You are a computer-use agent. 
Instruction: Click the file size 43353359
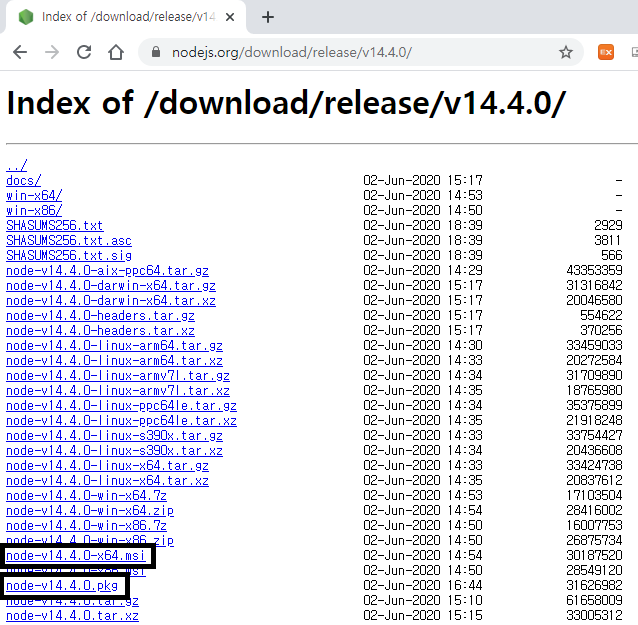coord(594,271)
